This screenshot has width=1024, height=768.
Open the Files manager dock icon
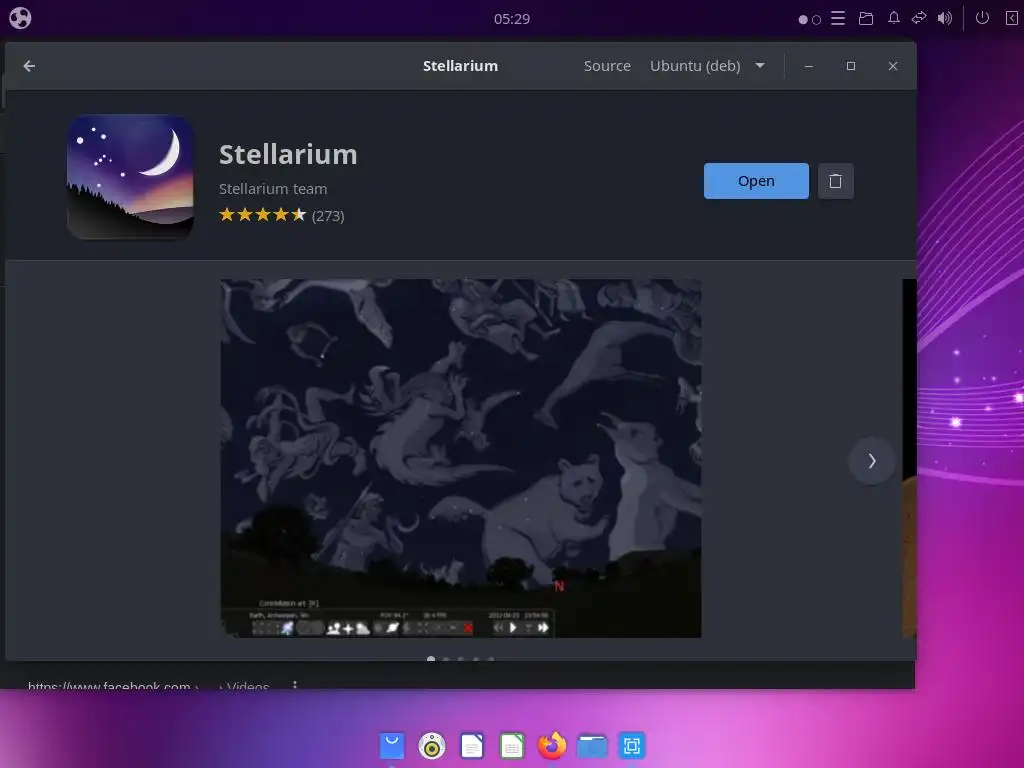[592, 746]
